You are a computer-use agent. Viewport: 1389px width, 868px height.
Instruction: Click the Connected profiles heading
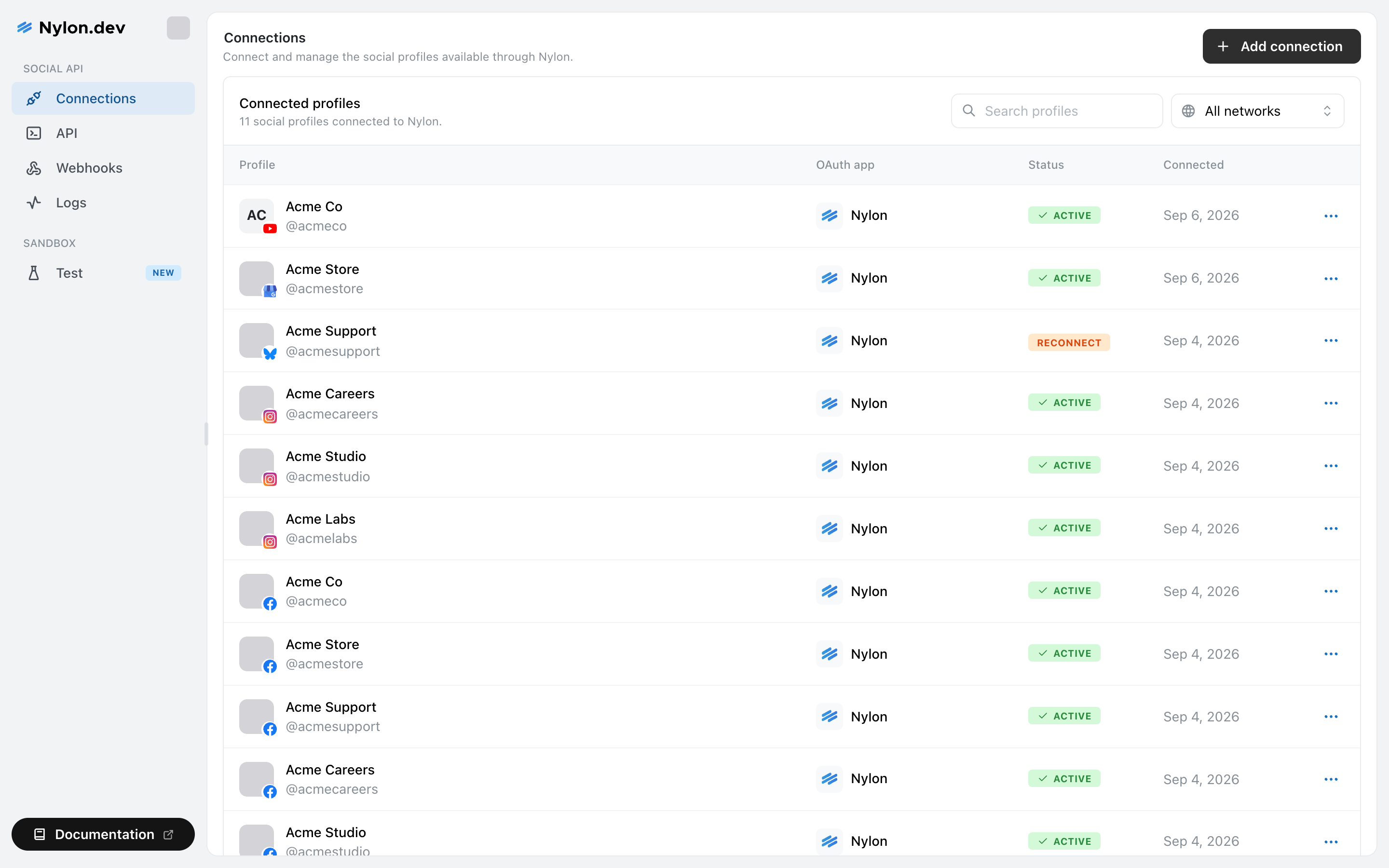click(x=300, y=103)
